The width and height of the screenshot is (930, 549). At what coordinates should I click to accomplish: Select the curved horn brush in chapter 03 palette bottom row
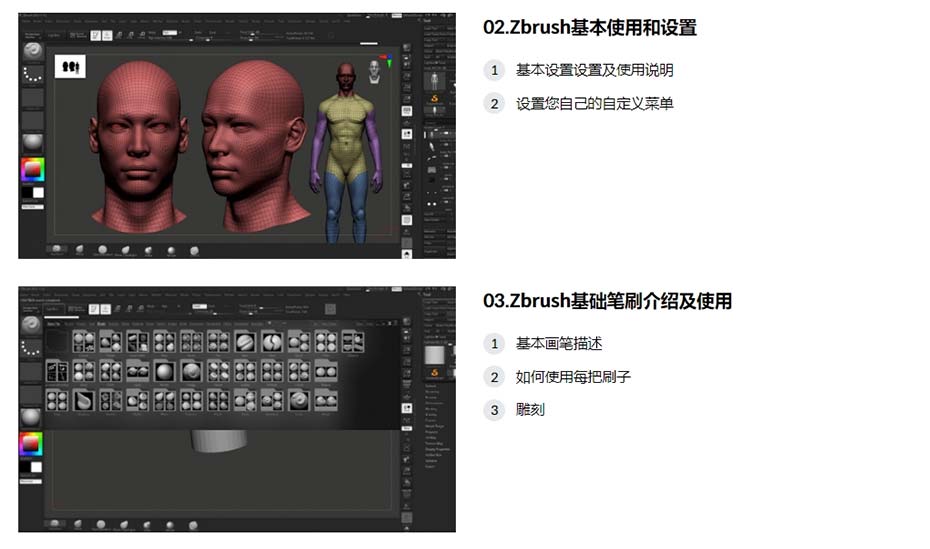[x=84, y=400]
